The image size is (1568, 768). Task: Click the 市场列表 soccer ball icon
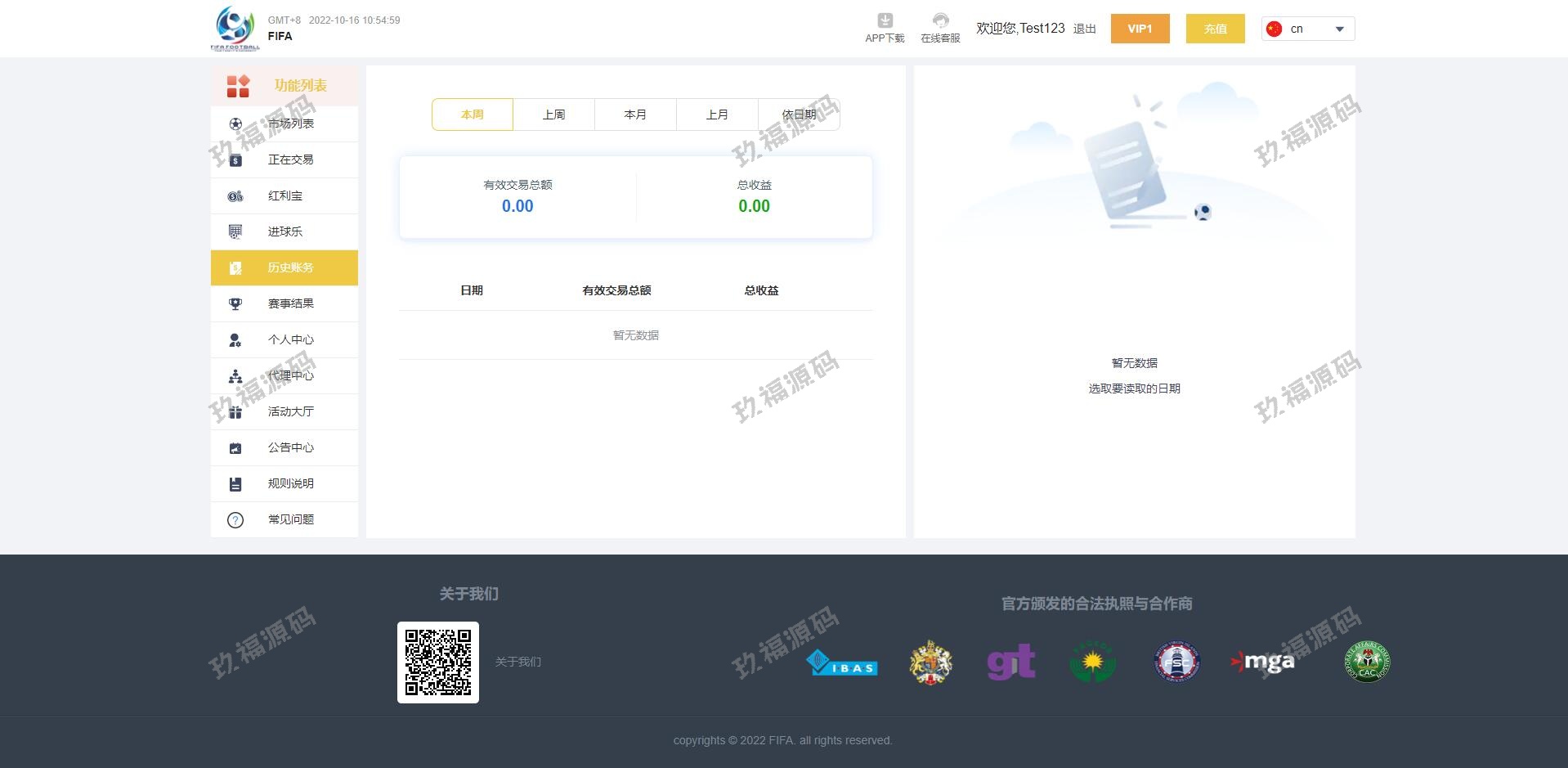[x=235, y=124]
